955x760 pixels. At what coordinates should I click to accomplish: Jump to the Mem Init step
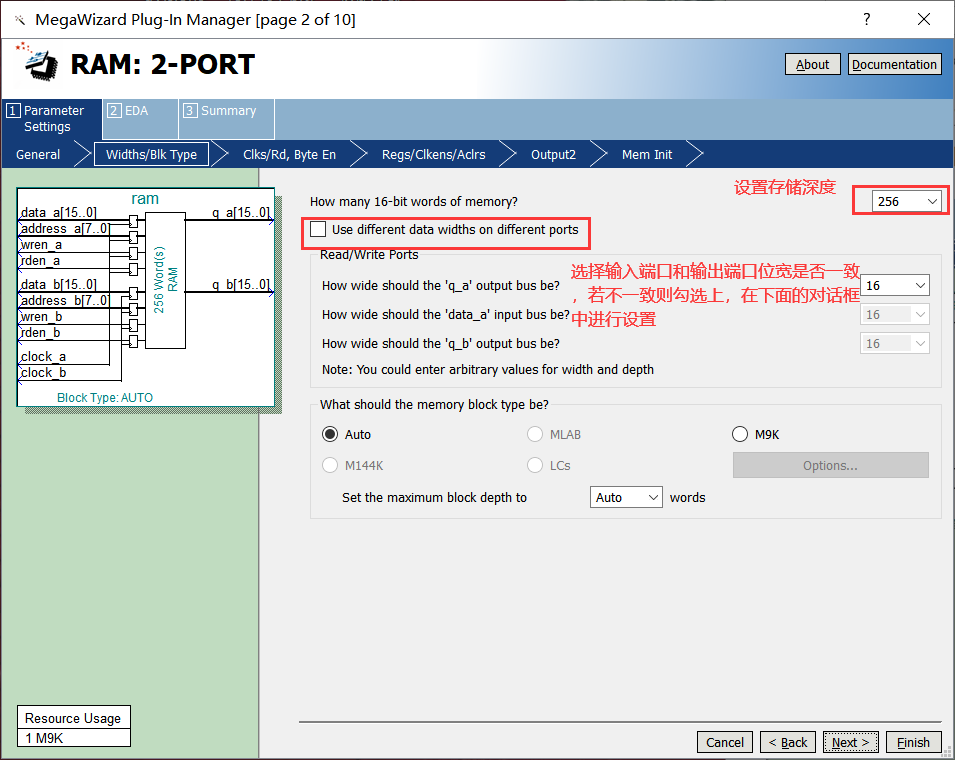point(647,155)
